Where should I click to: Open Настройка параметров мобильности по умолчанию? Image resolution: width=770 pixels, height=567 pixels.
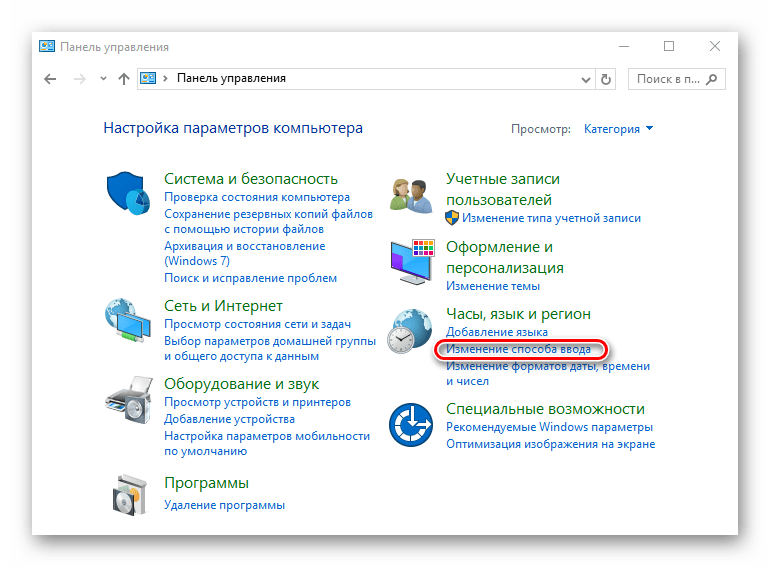(267, 443)
